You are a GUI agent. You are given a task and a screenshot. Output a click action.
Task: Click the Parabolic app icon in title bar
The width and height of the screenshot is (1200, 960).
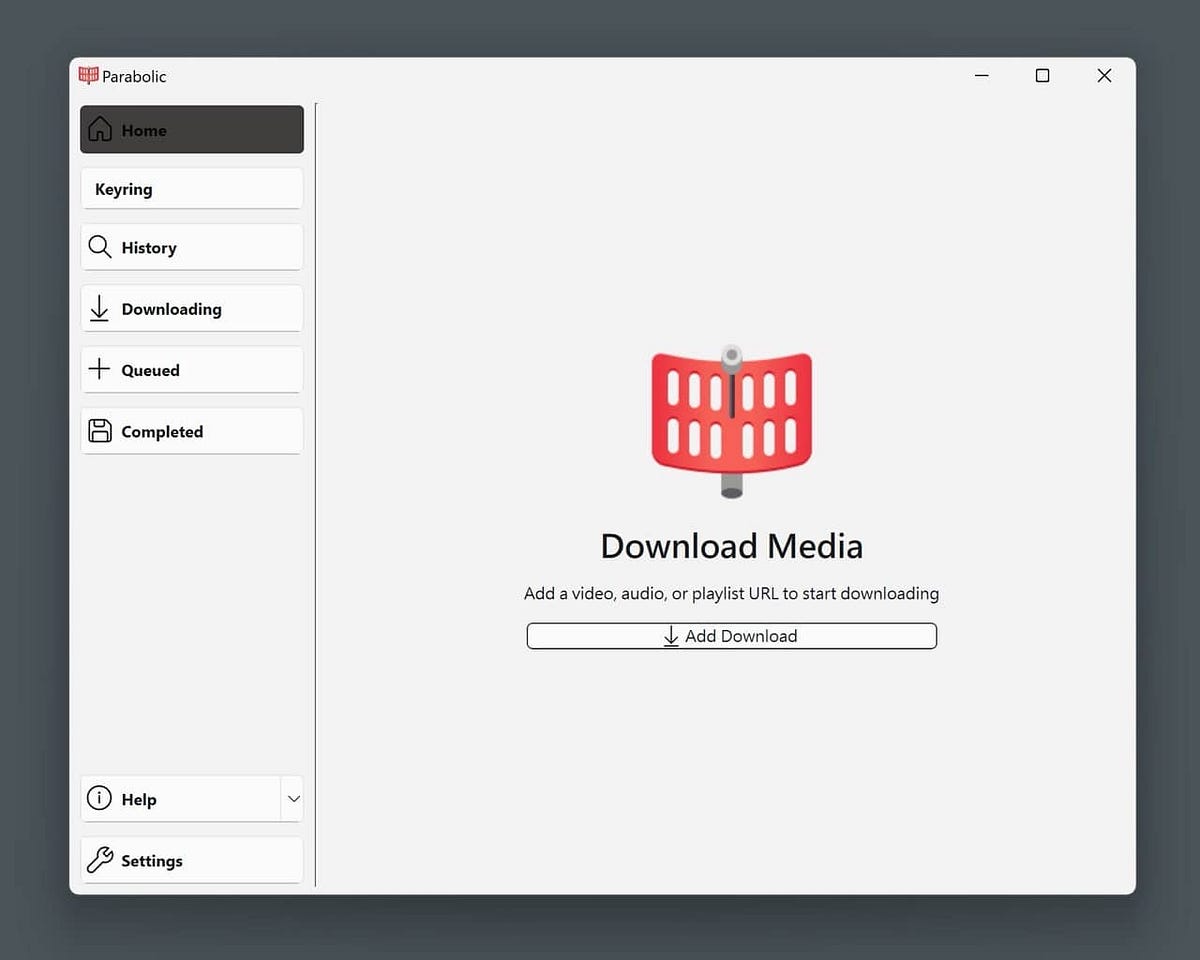(x=89, y=76)
